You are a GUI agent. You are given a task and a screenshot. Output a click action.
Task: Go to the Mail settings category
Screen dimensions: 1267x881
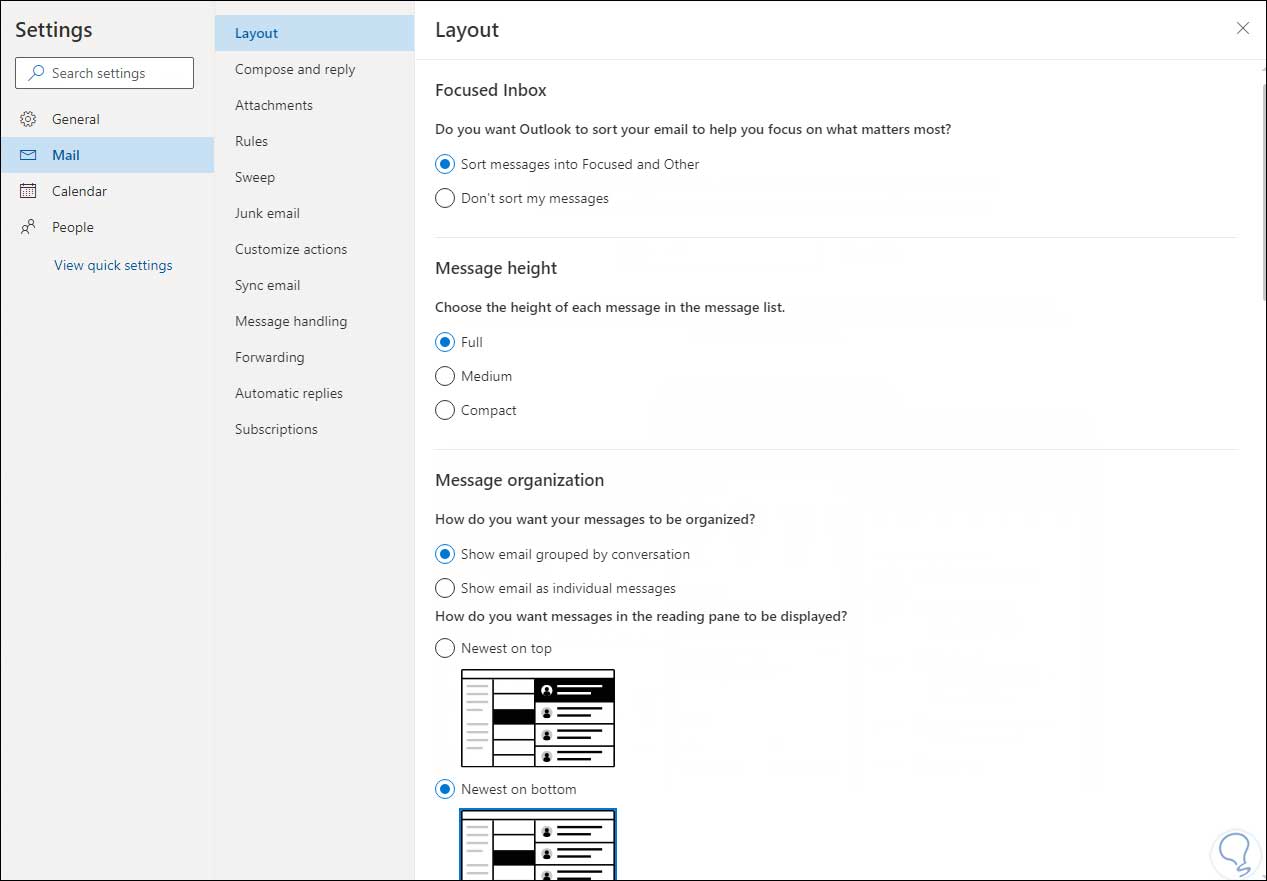point(107,155)
